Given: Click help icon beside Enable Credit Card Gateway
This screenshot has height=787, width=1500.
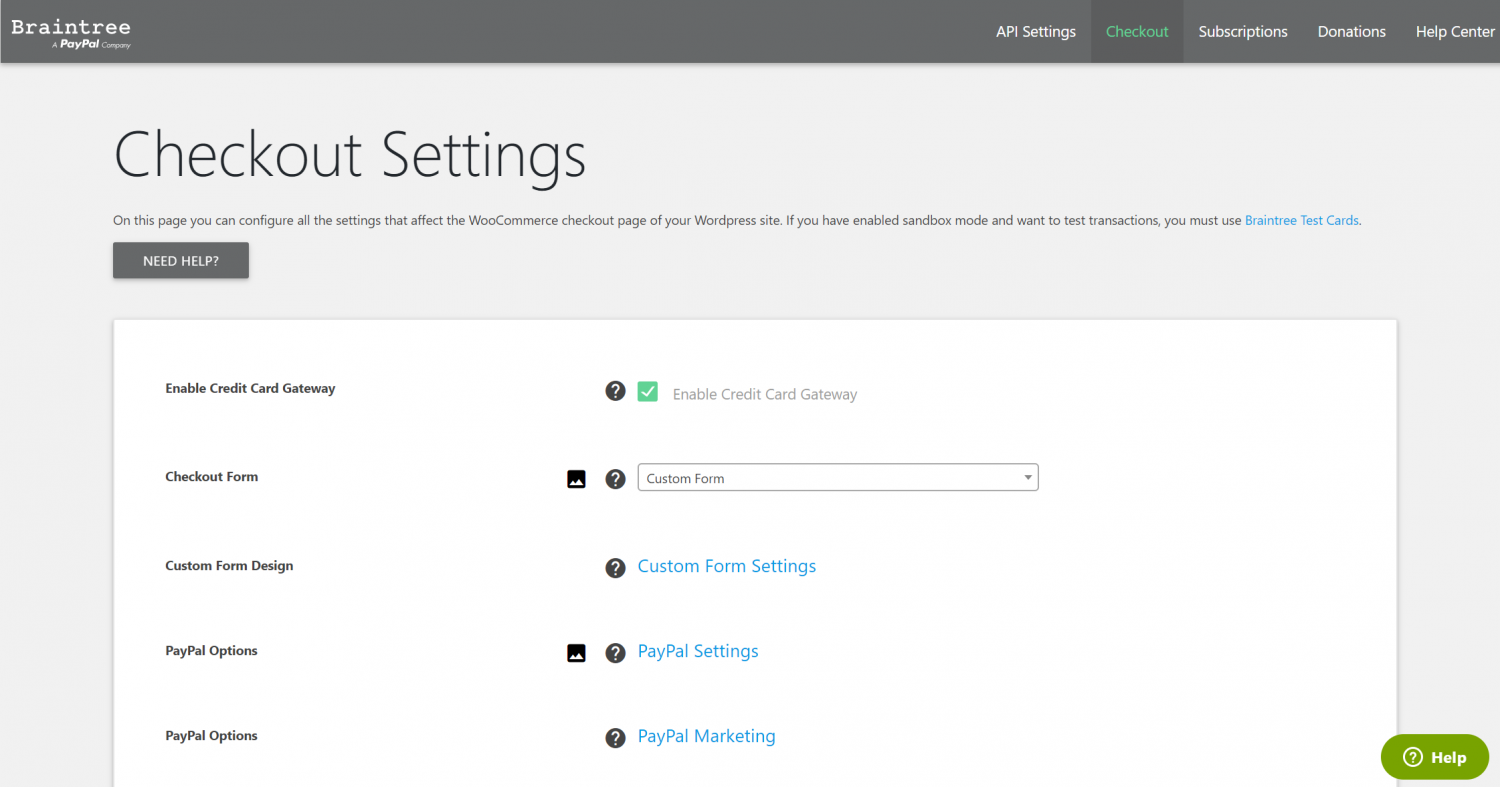Looking at the screenshot, I should [x=615, y=391].
